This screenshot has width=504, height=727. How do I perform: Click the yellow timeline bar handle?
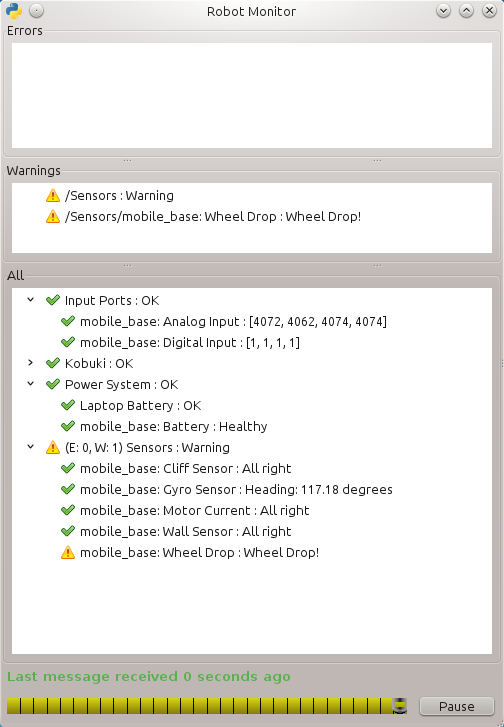point(400,706)
